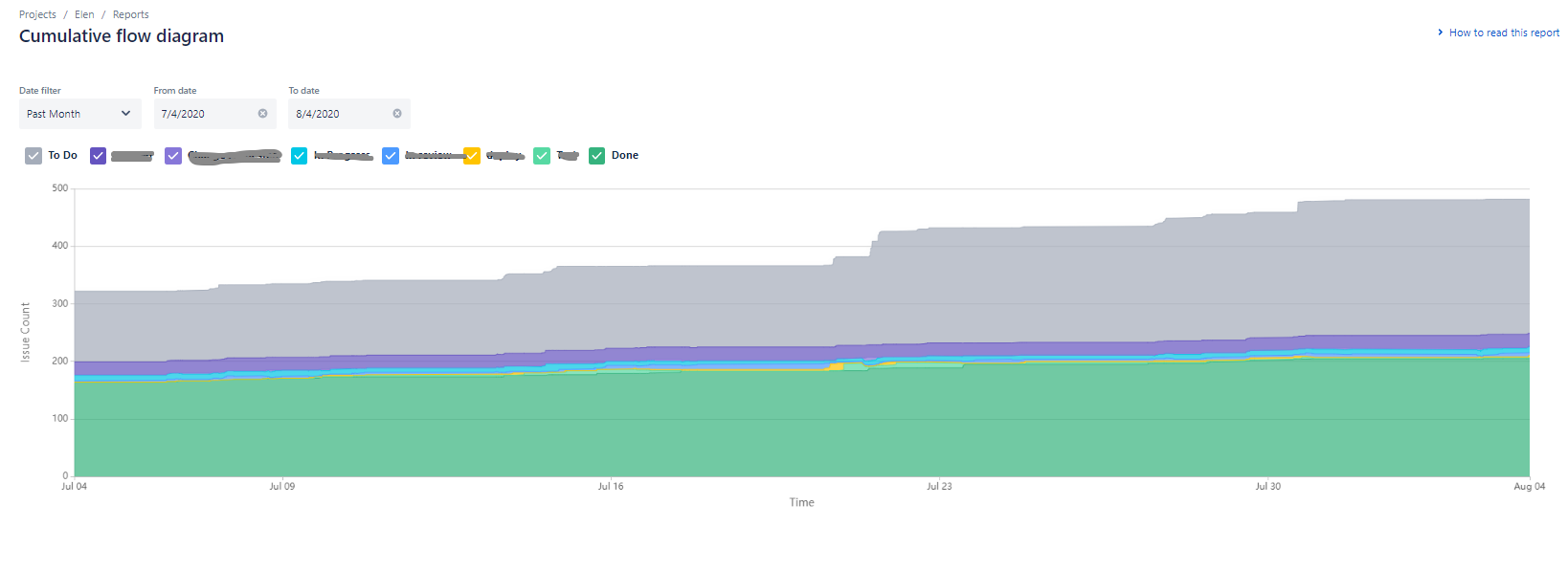Go to Elen project breadcrumb
The width and height of the screenshot is (1568, 571).
(84, 14)
